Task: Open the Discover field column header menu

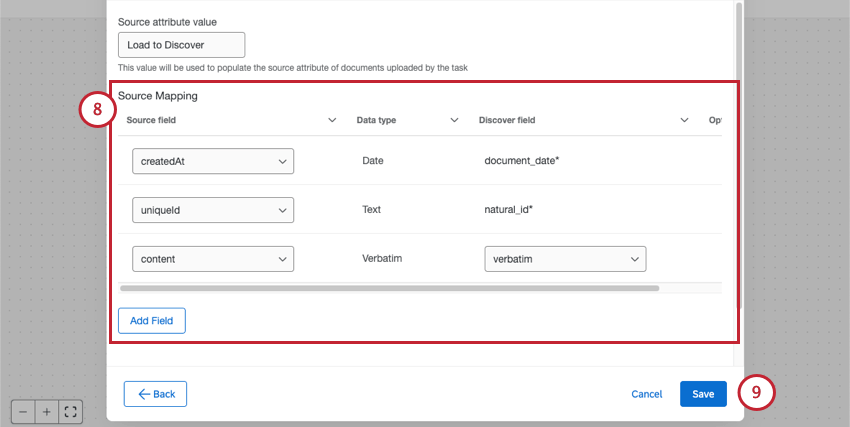Action: [685, 120]
